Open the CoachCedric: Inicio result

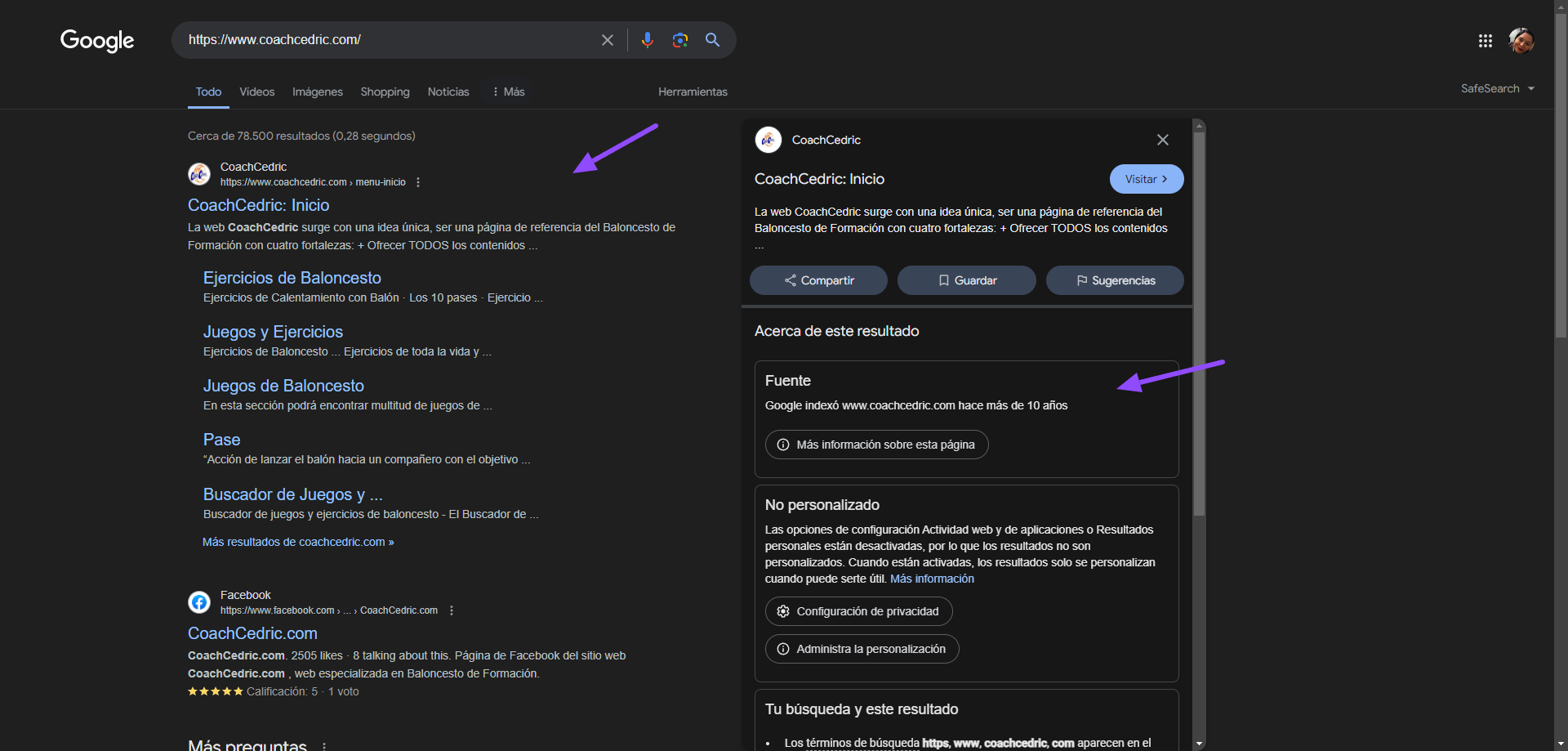tap(259, 205)
